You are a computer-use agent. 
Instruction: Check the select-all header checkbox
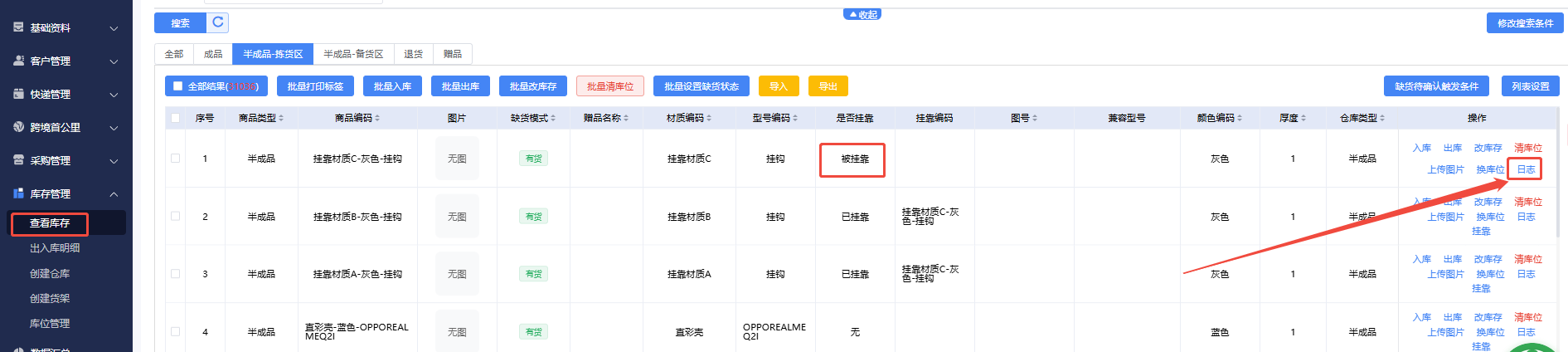click(x=175, y=118)
